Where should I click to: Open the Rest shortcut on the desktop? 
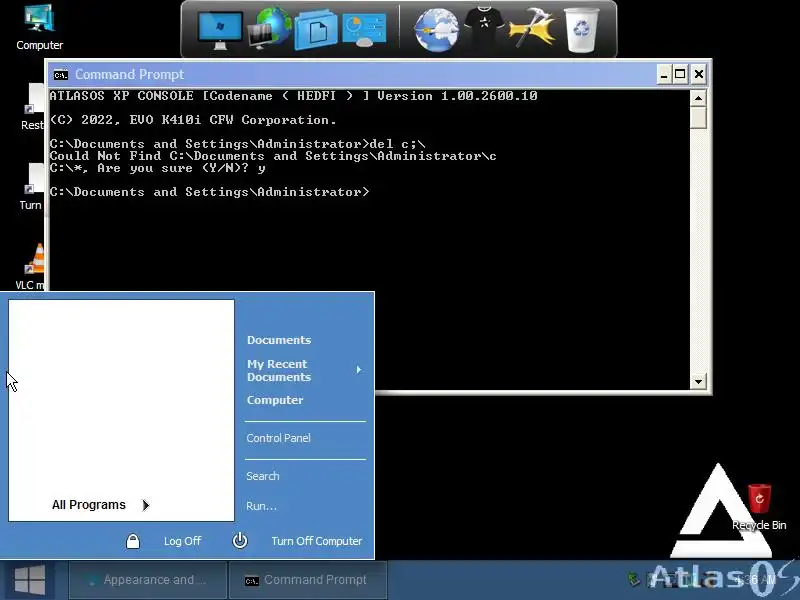click(33, 107)
